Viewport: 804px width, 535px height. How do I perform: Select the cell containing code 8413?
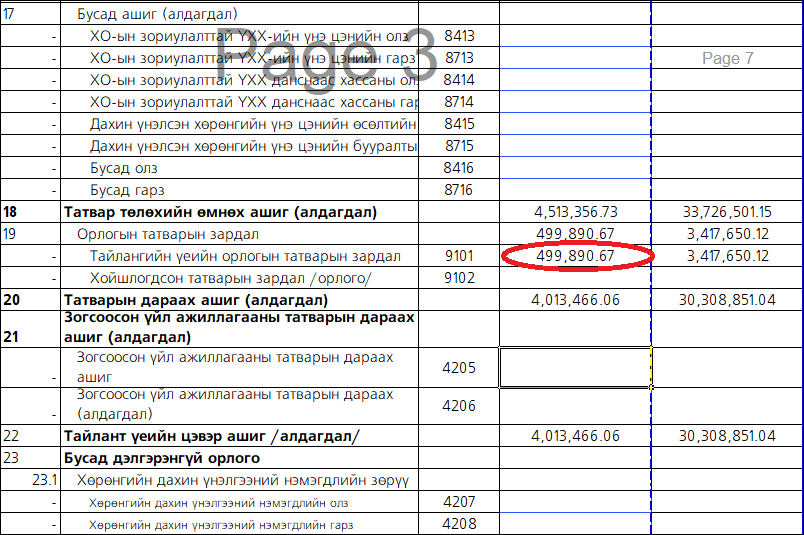click(458, 36)
